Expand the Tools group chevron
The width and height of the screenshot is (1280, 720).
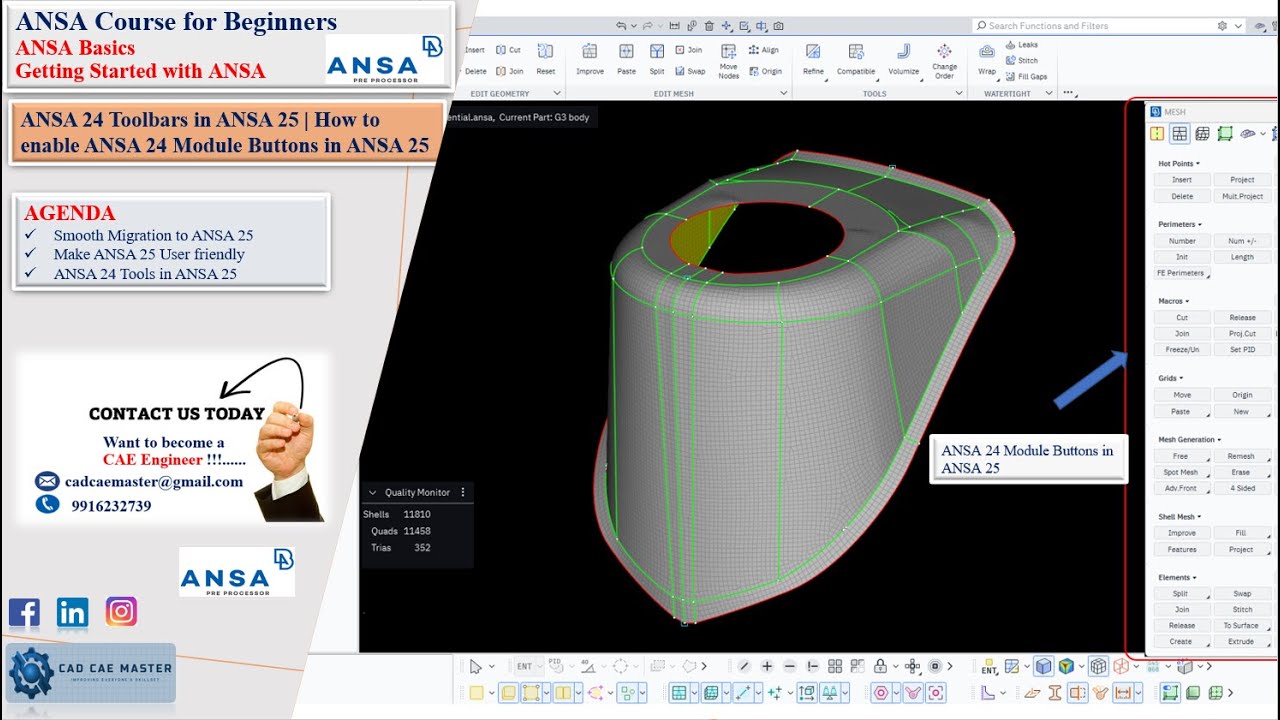(x=959, y=94)
